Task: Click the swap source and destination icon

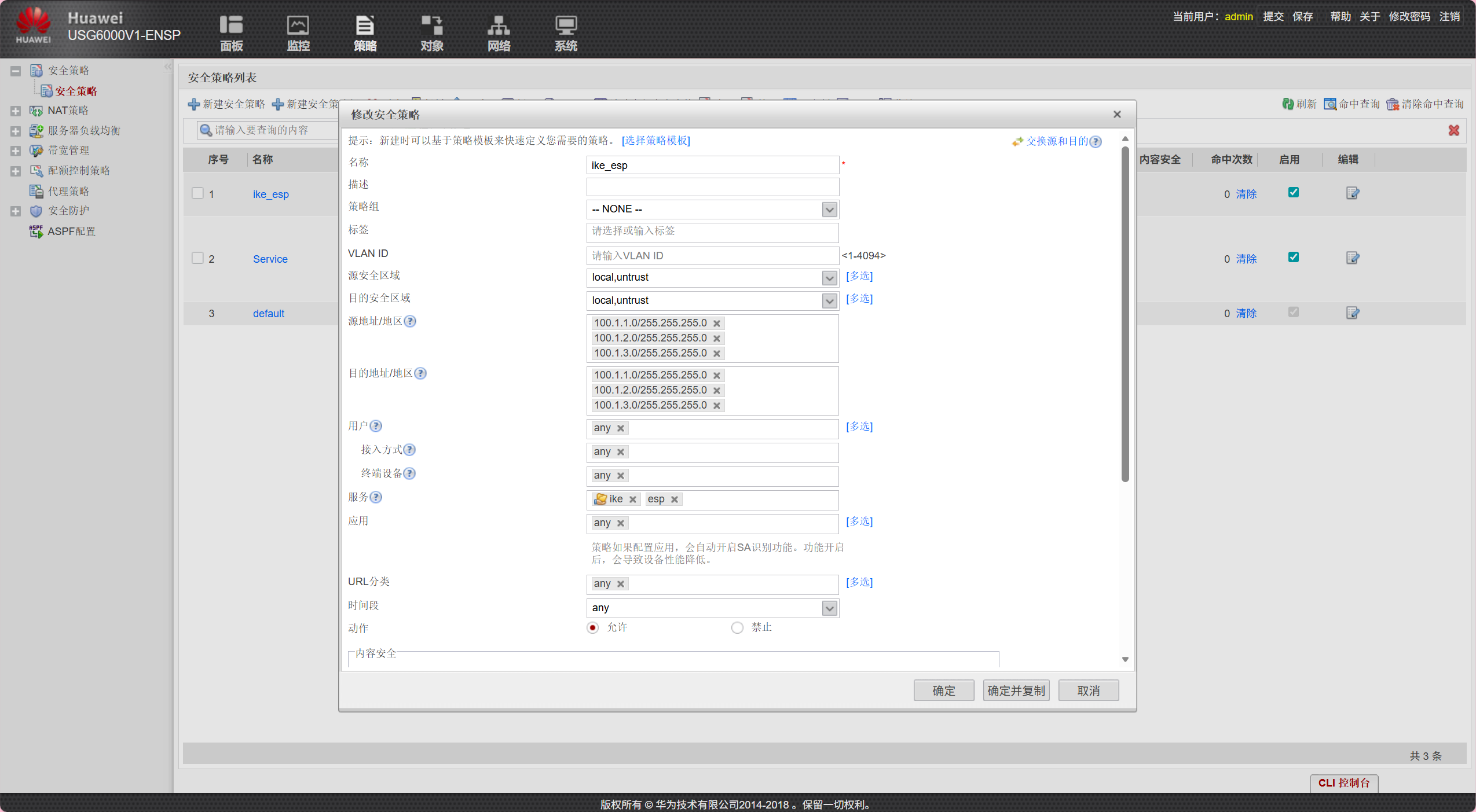Action: click(x=1017, y=142)
